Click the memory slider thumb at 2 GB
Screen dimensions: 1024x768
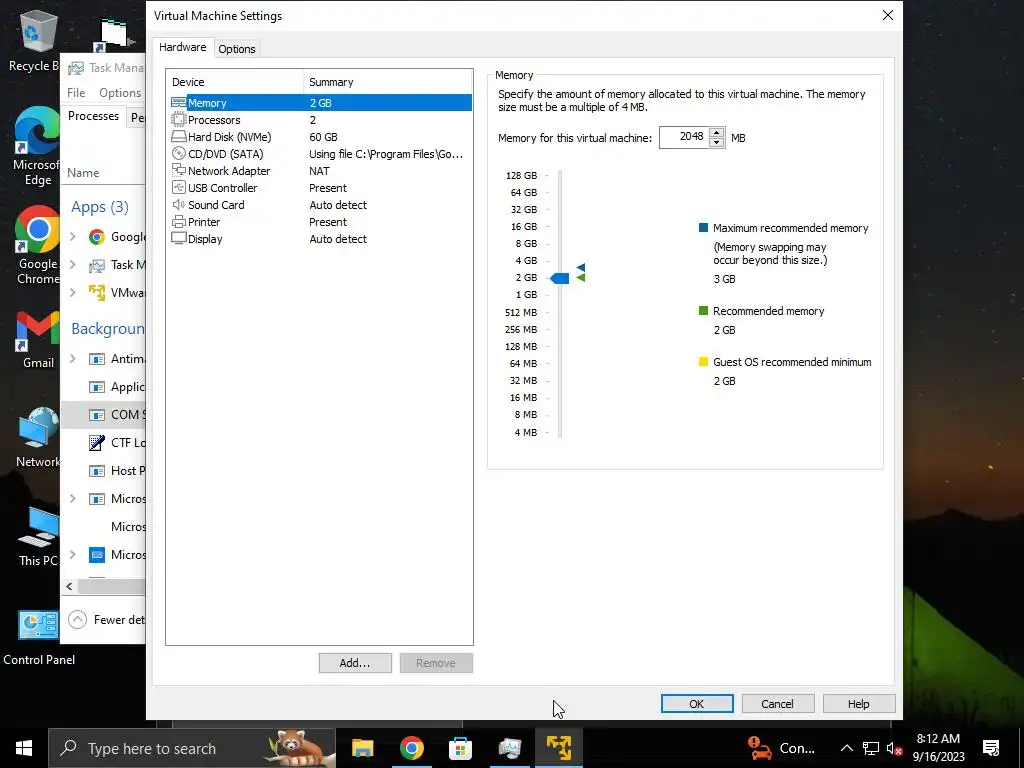coord(560,278)
